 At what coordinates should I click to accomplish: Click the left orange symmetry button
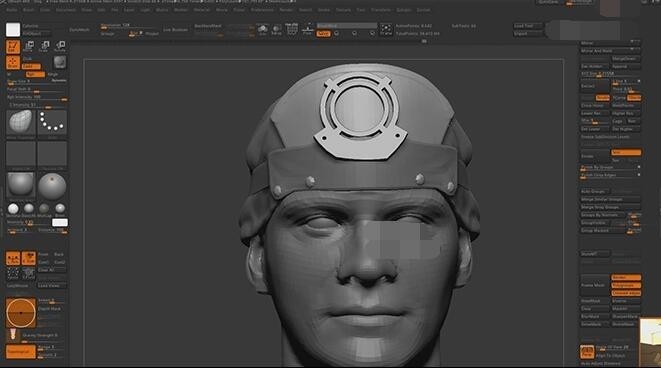point(13,258)
